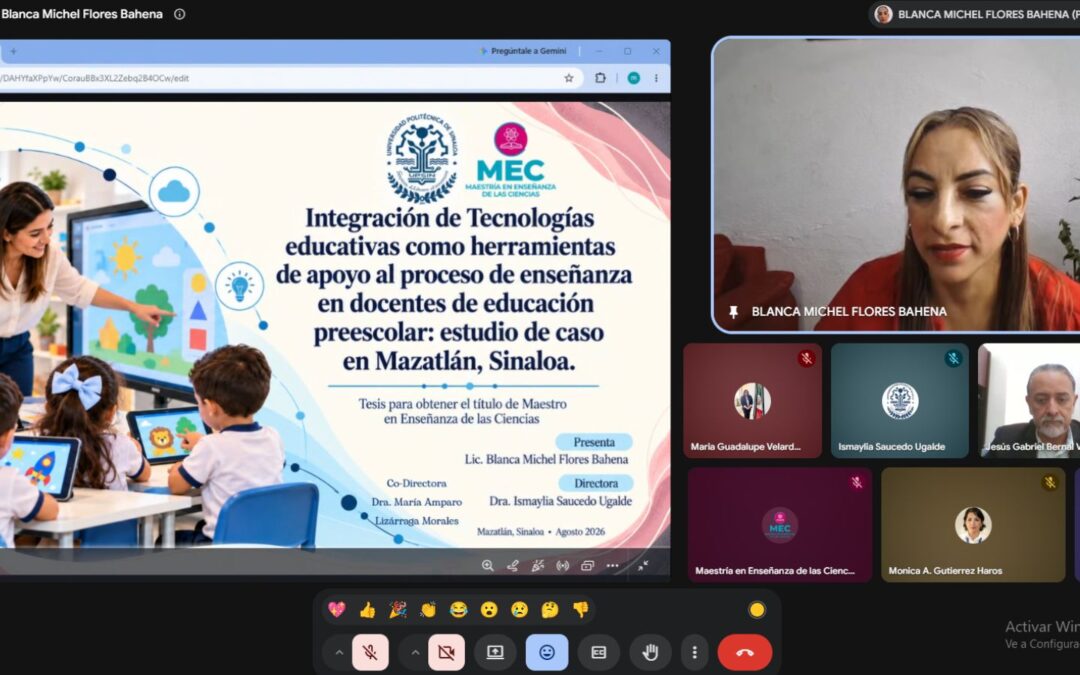Send the laughing face reaction

[x=459, y=610]
